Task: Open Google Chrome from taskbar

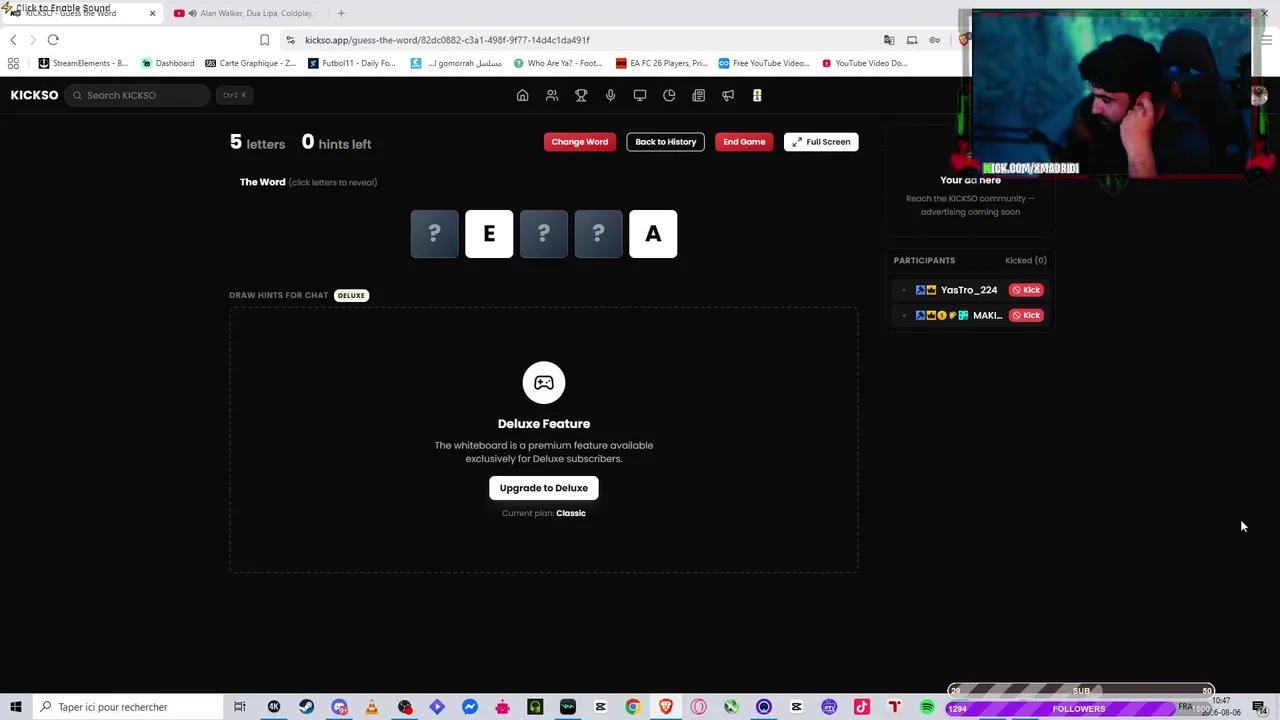Action: click(633, 707)
